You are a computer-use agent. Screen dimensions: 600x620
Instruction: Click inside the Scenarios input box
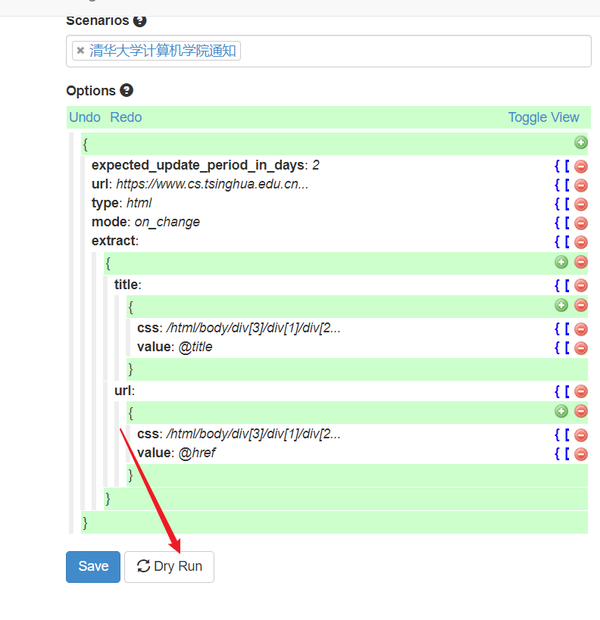pos(328,51)
